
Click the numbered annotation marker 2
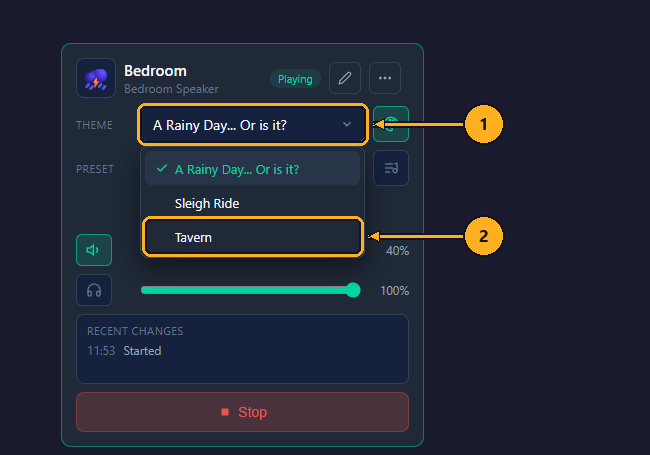point(483,236)
